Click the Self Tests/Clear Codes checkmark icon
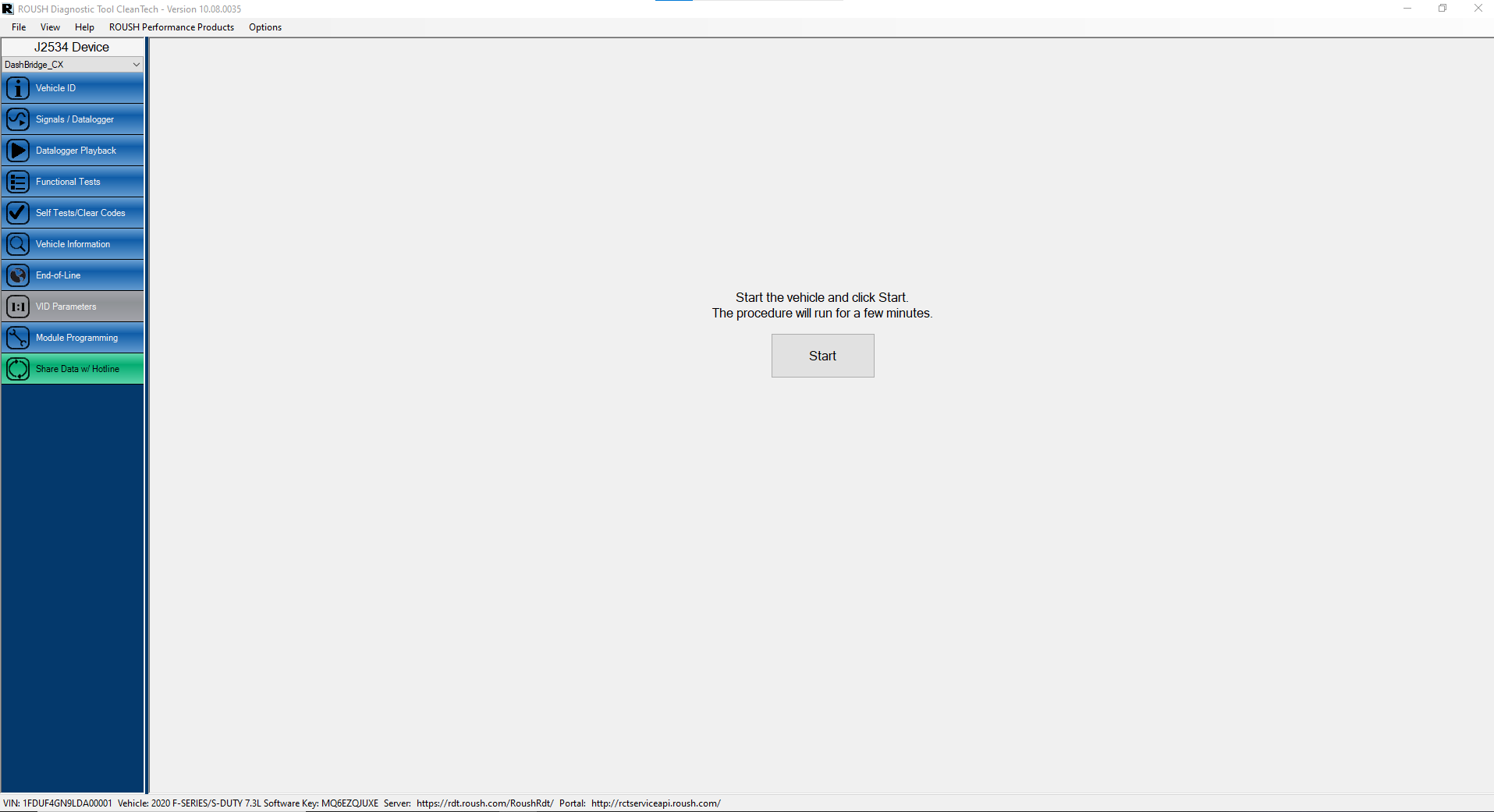This screenshot has width=1494, height=812. pyautogui.click(x=18, y=212)
